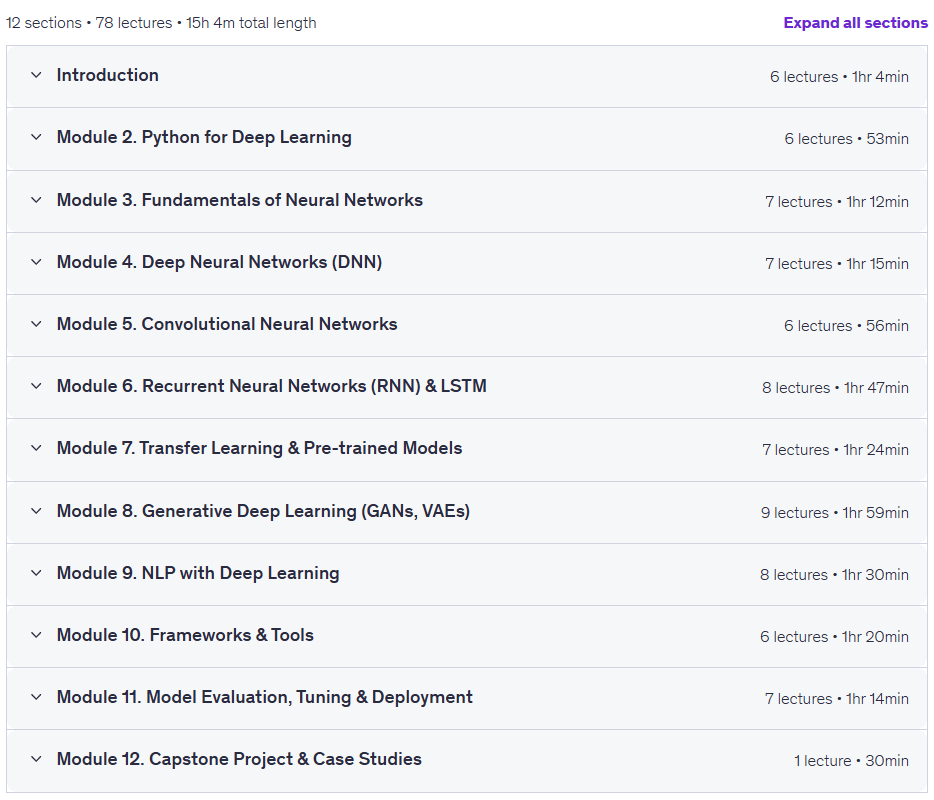Screen dimensions: 934x800
Task: Select 'Module 7. Transfer Learning & Pre-trained Models'
Action: coord(259,448)
